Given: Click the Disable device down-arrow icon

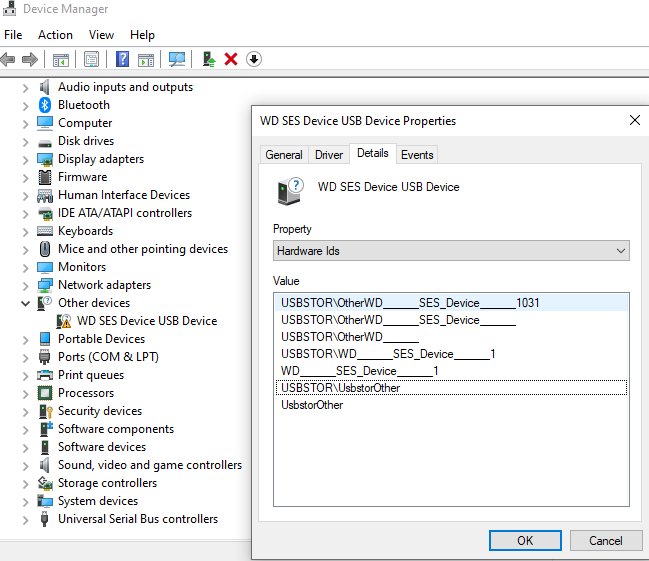Looking at the screenshot, I should click(x=254, y=59).
